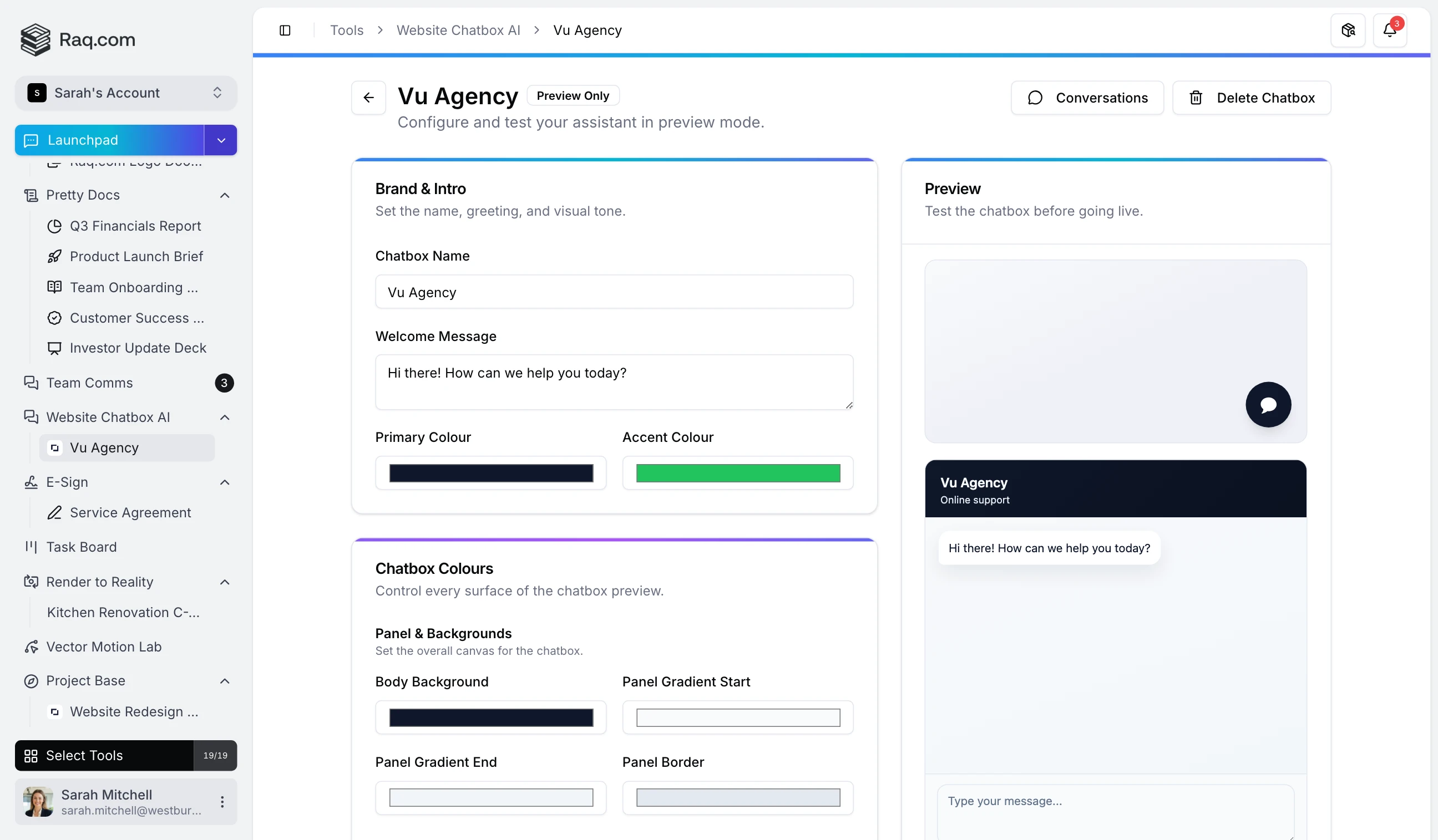Collapse the Website Chatbox AI section

(x=224, y=417)
